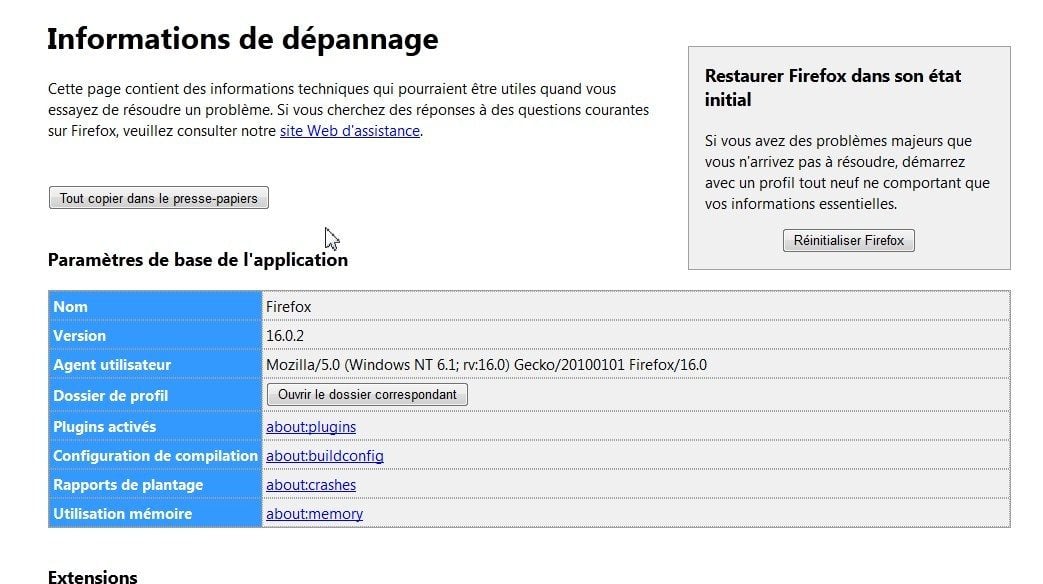Click 'Configuration de compilation' row label
The height and width of the screenshot is (584, 1043).
[155, 456]
